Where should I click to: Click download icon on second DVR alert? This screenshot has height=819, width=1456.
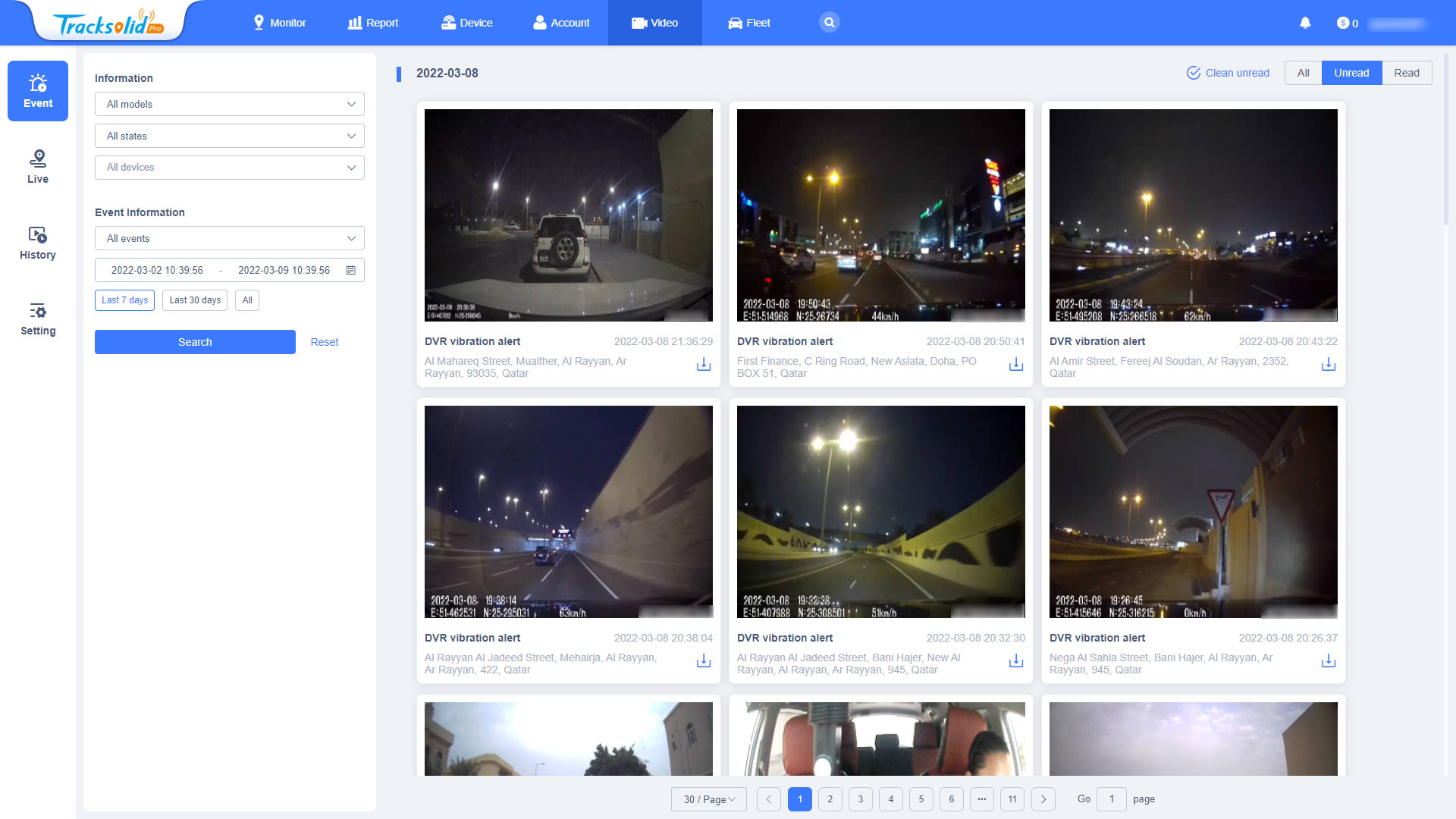tap(1016, 364)
